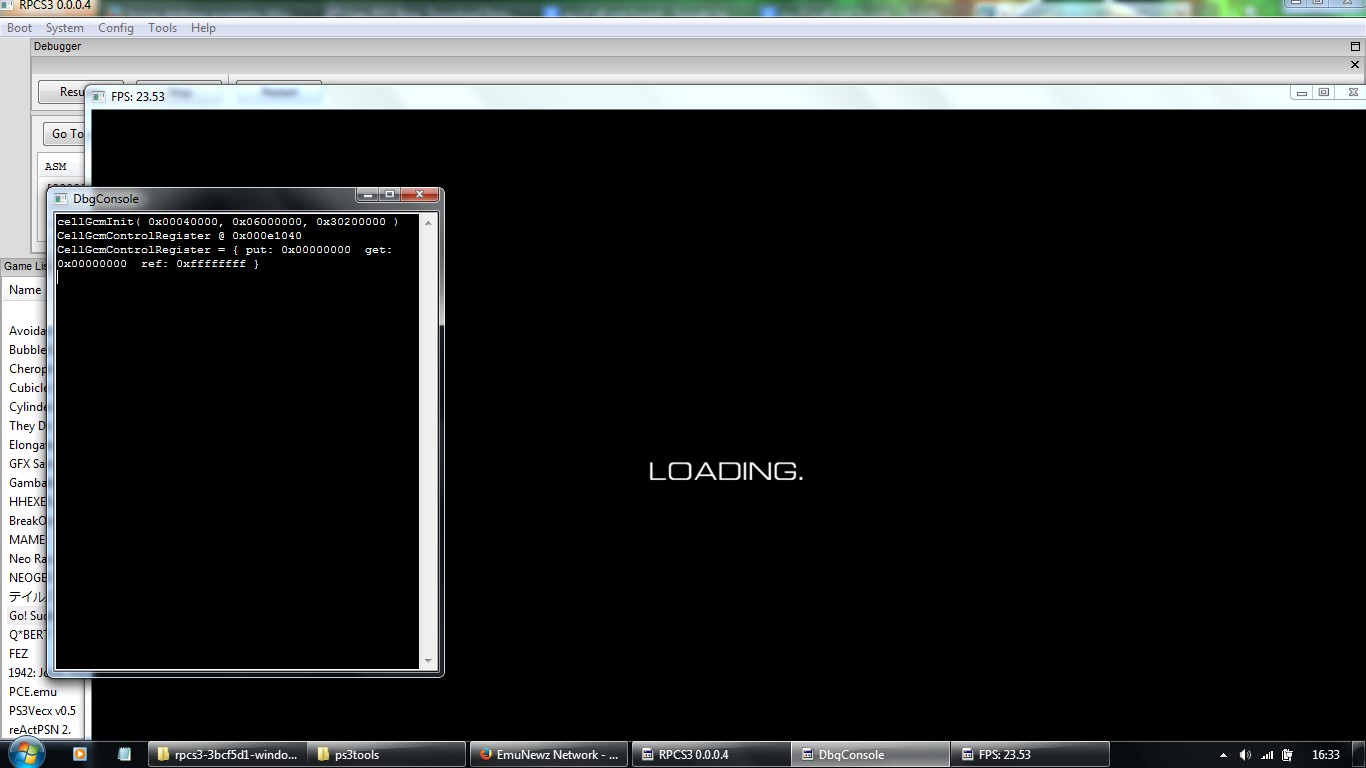Select the Go! Su entry in the game list

pos(27,616)
